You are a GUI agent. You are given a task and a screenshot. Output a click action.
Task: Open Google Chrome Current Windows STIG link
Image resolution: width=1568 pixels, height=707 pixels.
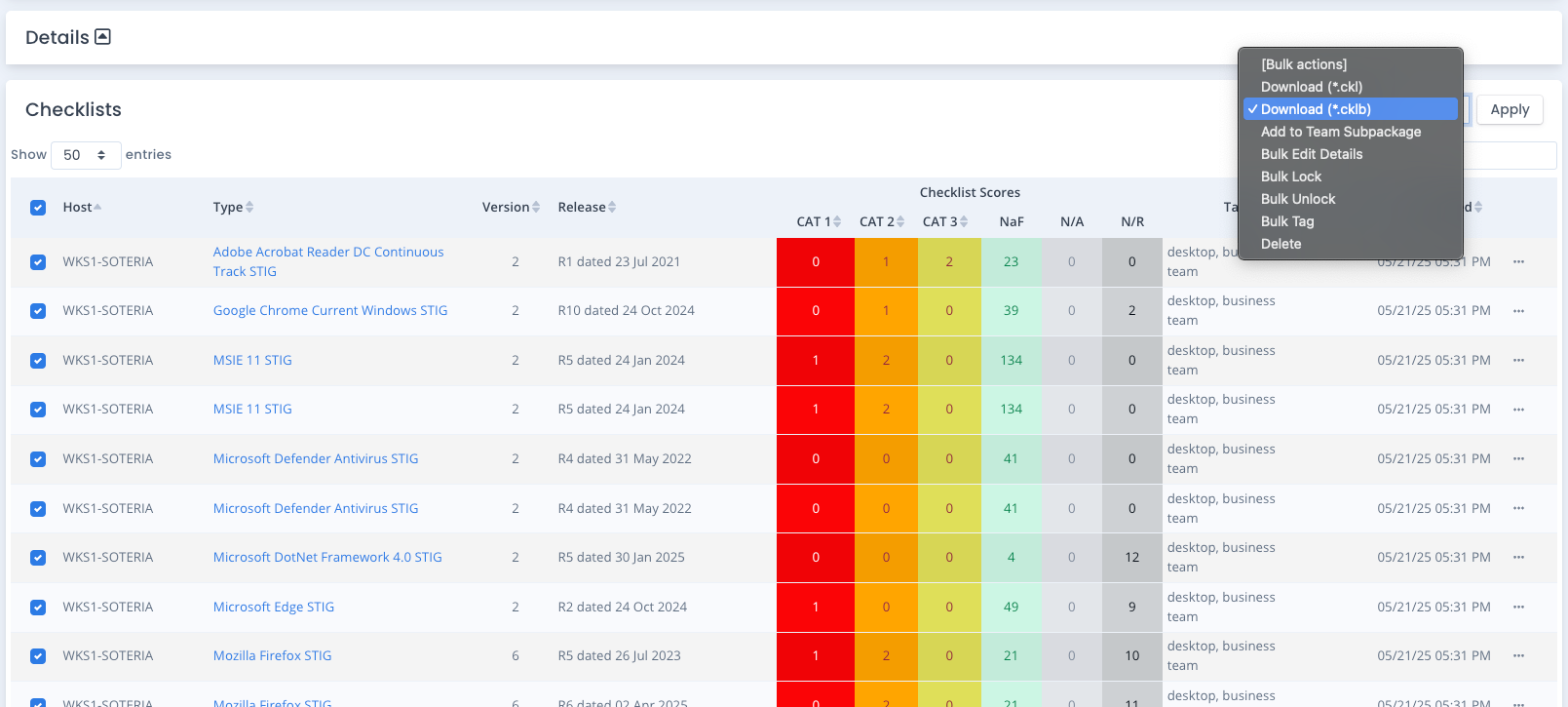[330, 310]
